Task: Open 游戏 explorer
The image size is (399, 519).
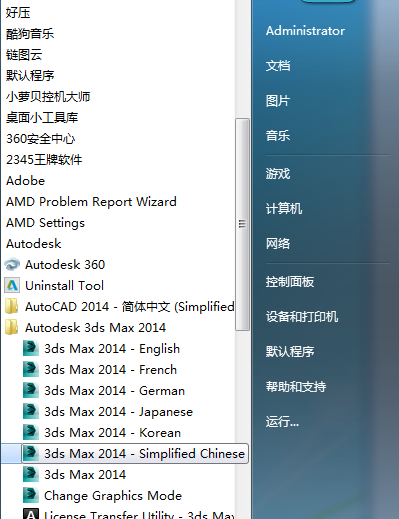Action: (x=278, y=174)
